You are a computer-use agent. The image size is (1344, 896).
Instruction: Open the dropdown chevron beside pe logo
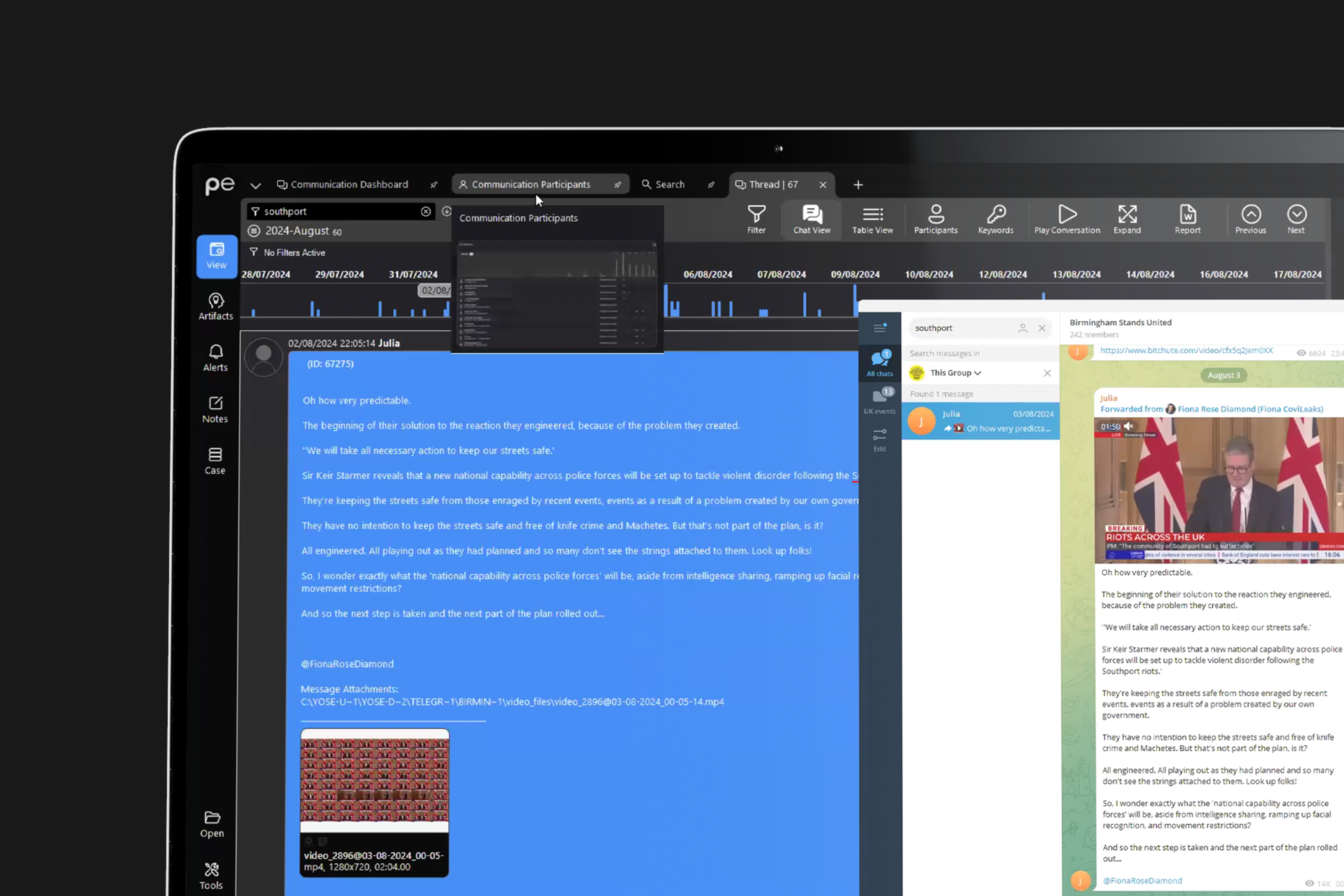click(255, 185)
